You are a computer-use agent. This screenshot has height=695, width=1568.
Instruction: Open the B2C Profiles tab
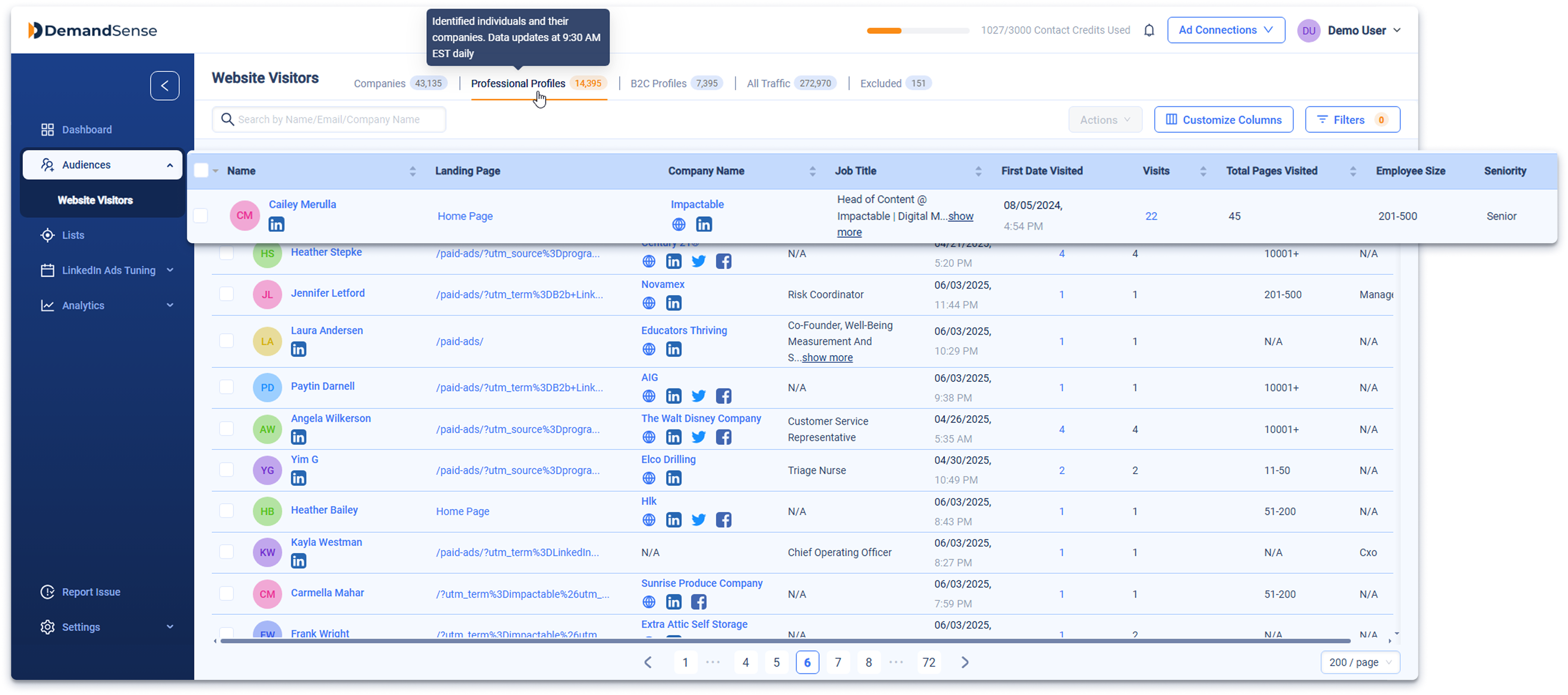coord(658,84)
